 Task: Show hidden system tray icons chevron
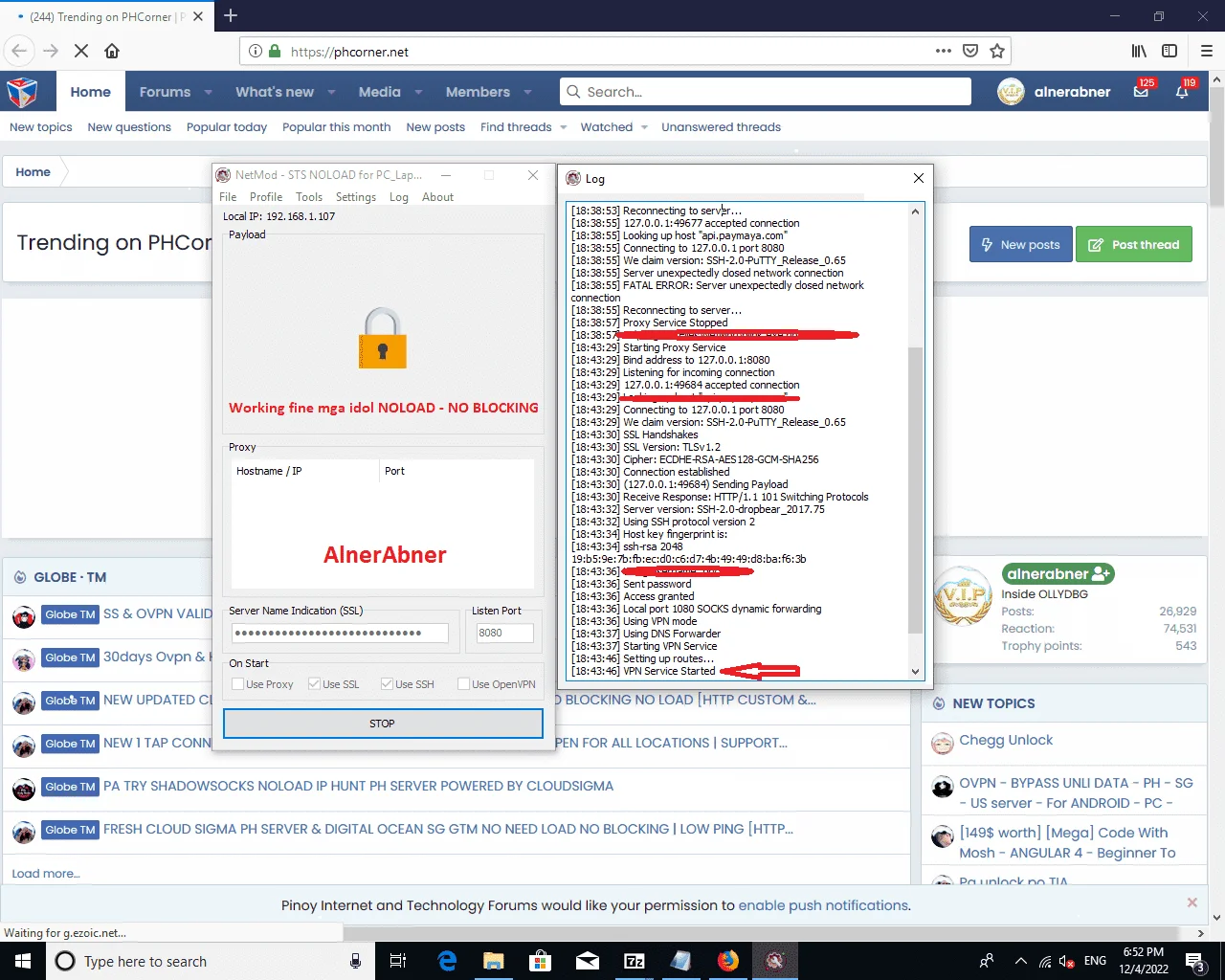pos(1020,961)
